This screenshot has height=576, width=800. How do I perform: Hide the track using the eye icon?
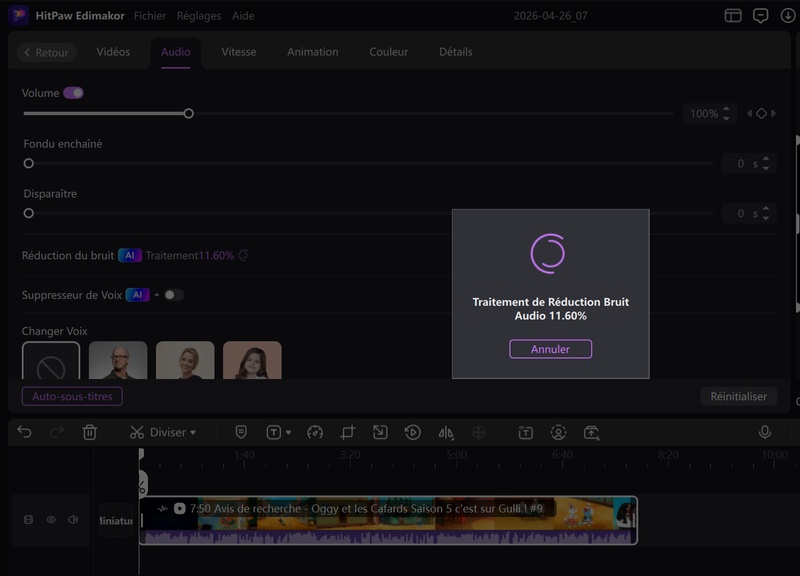(x=52, y=519)
